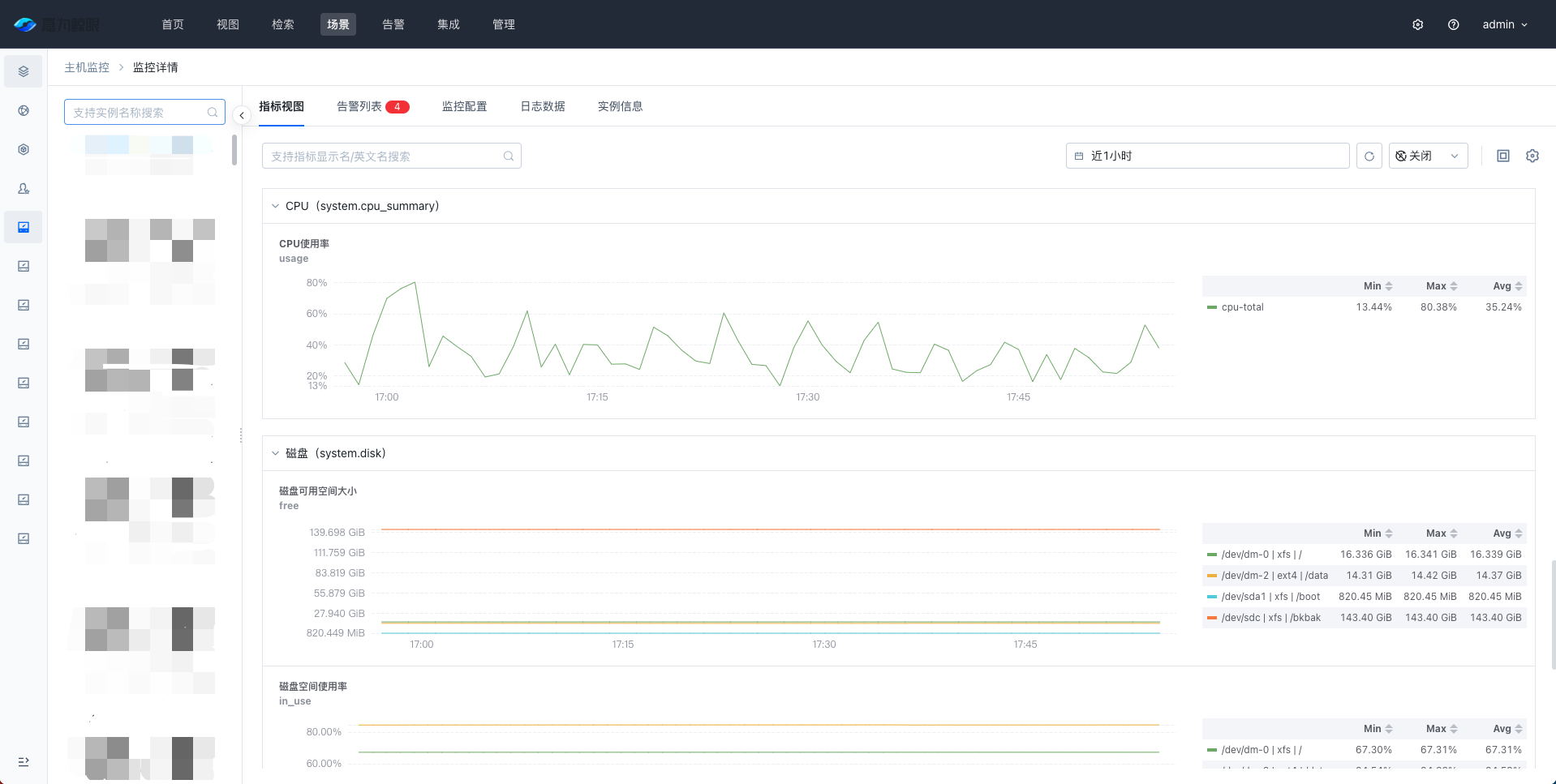Open the auto-refresh 关闭 dropdown
Viewport: 1556px width, 784px height.
click(1428, 156)
